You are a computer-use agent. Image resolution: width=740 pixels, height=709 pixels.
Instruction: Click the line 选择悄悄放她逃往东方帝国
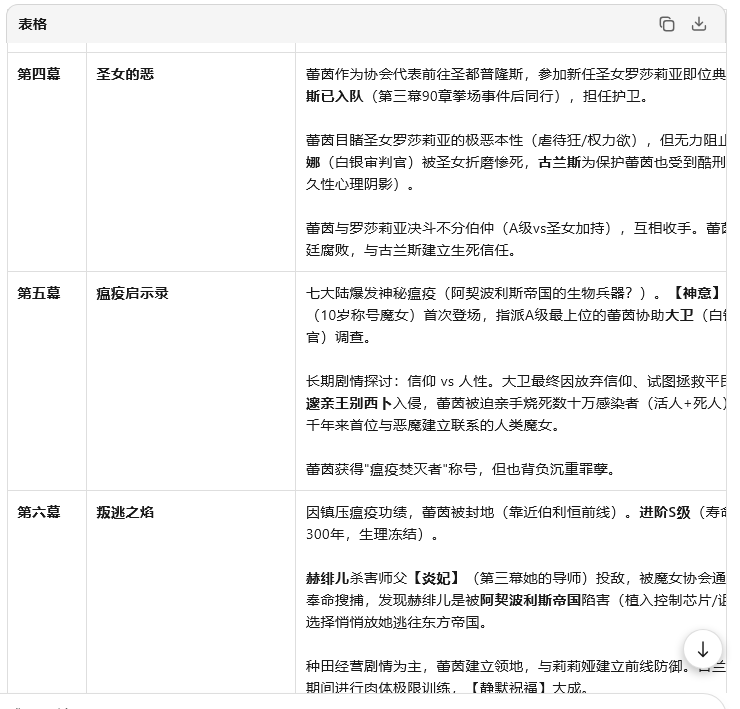tap(396, 622)
